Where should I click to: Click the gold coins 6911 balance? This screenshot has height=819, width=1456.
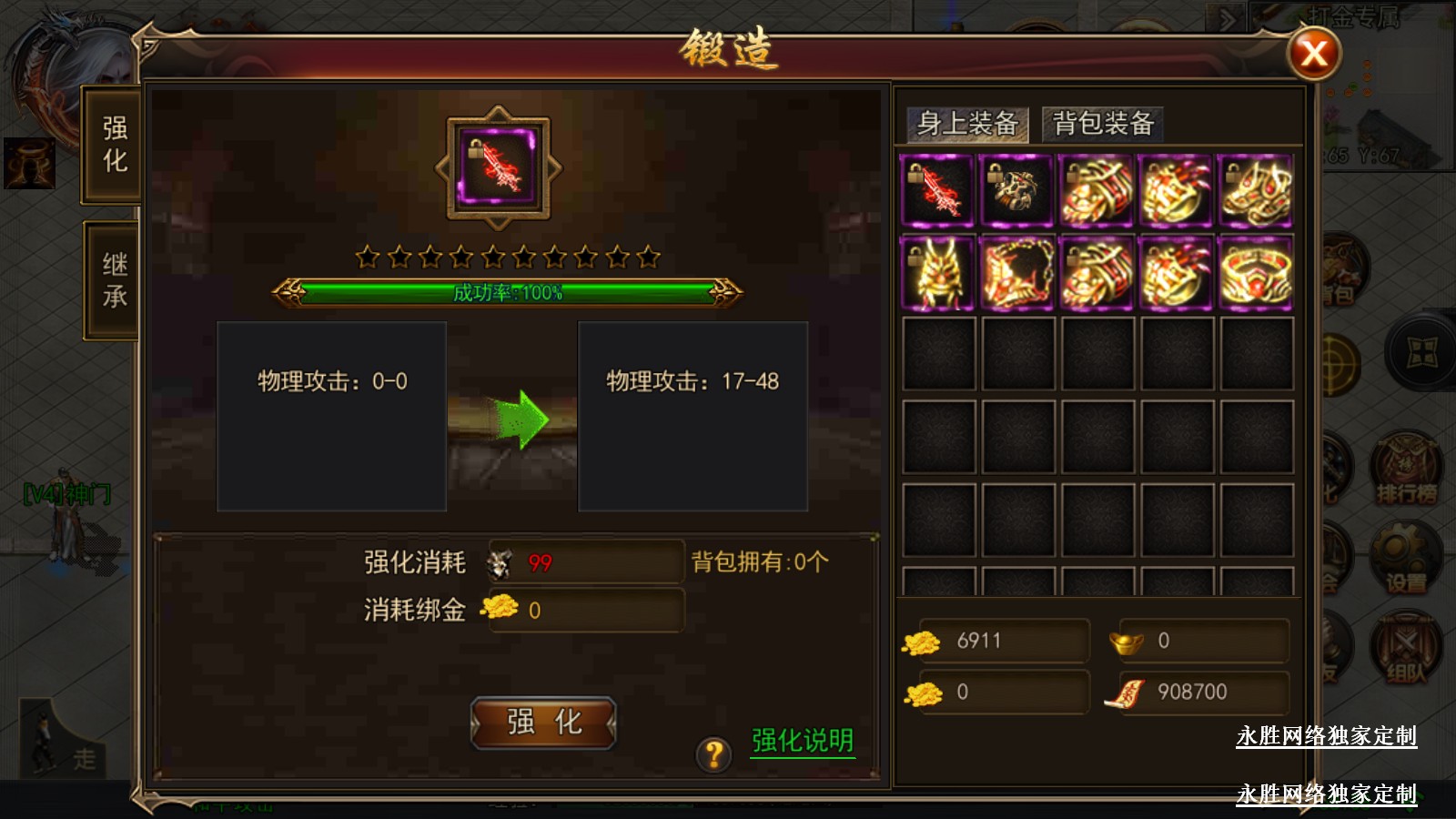[996, 641]
